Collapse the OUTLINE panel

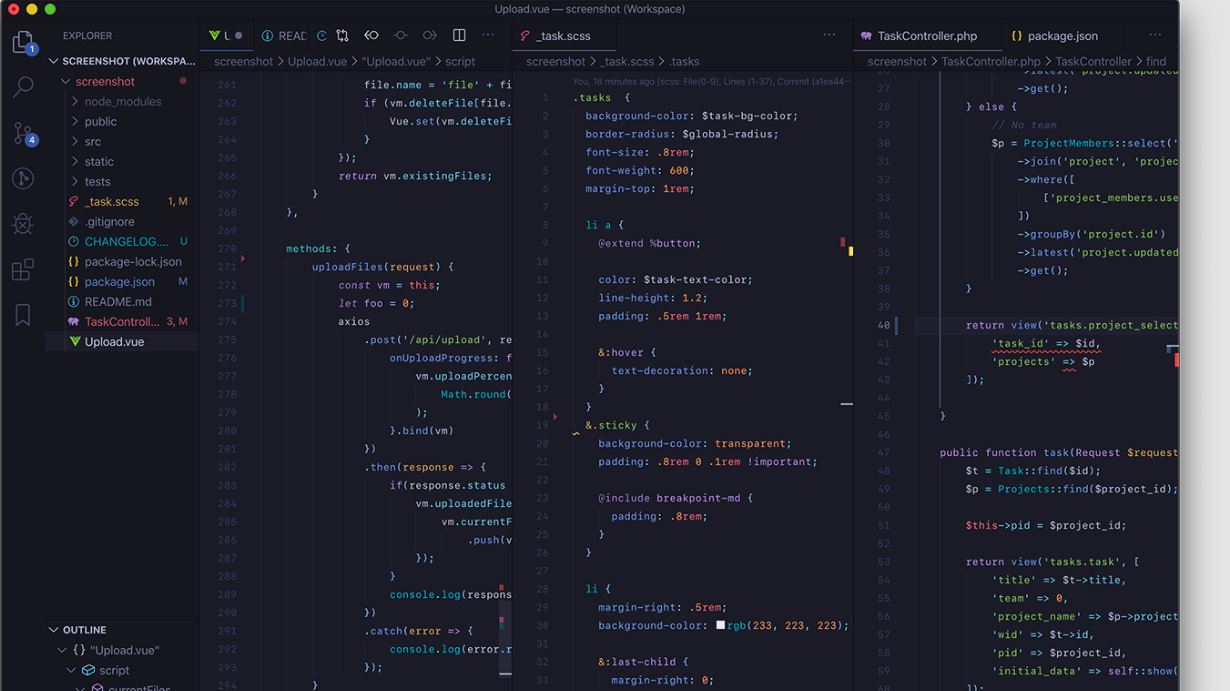(x=53, y=630)
